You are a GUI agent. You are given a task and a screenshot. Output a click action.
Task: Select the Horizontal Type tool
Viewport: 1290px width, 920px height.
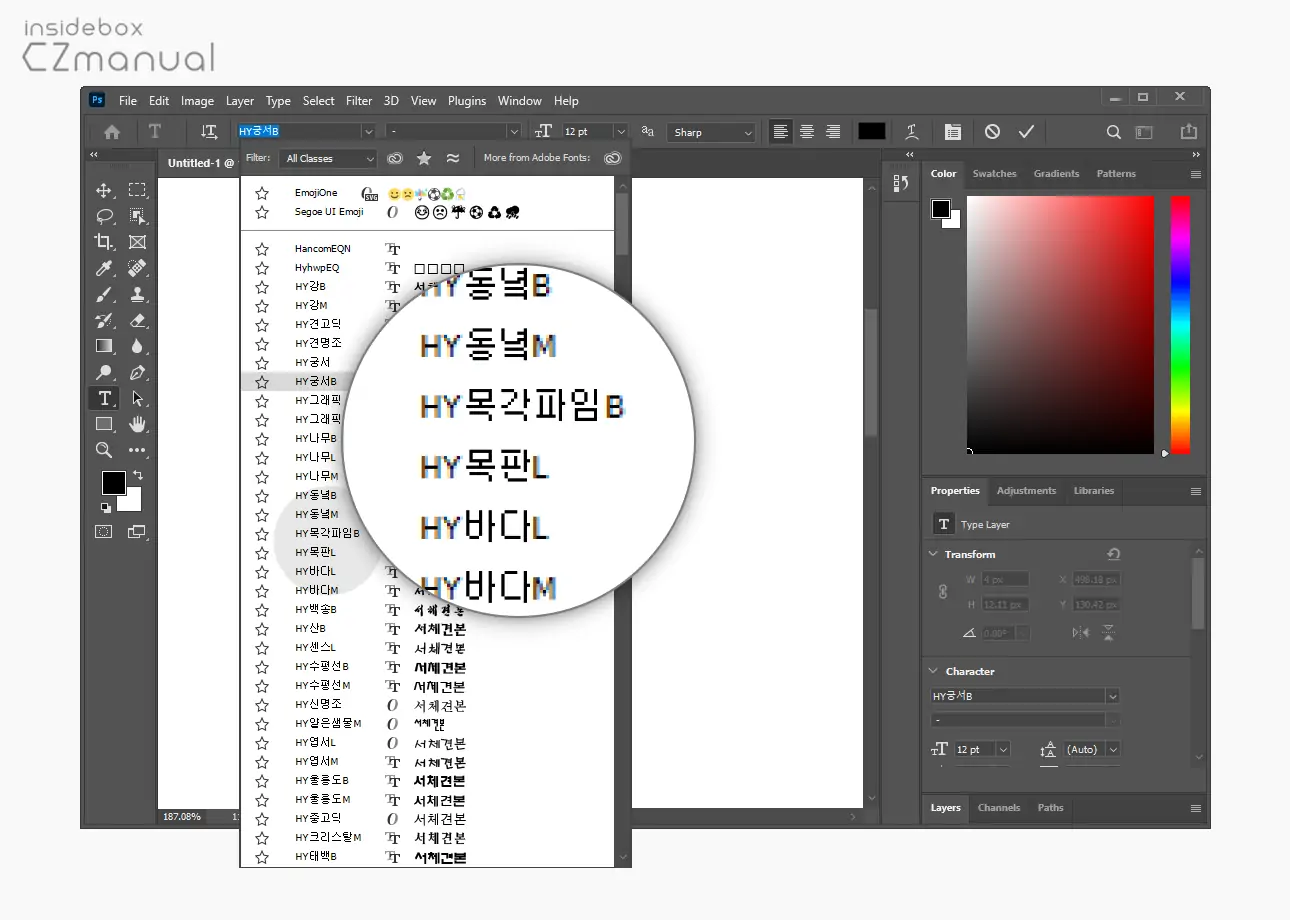coord(104,398)
